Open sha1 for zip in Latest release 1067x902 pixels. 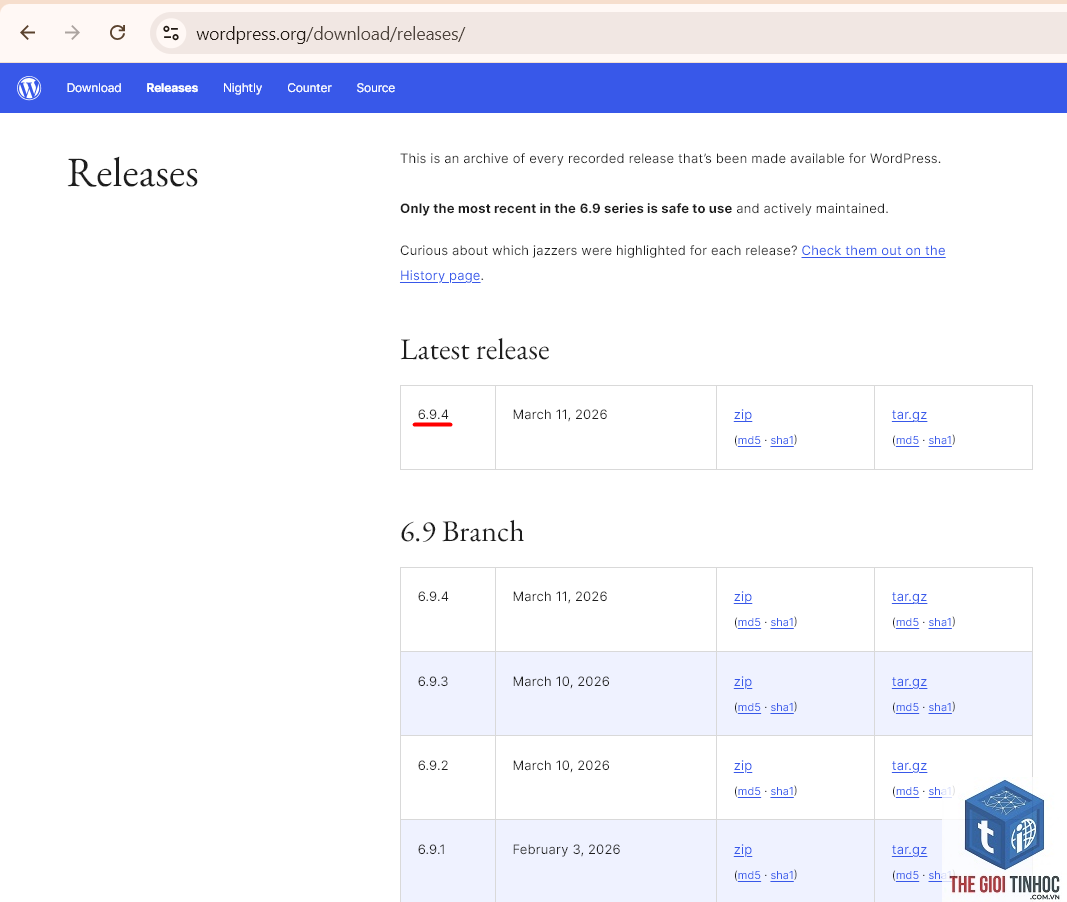coord(782,441)
